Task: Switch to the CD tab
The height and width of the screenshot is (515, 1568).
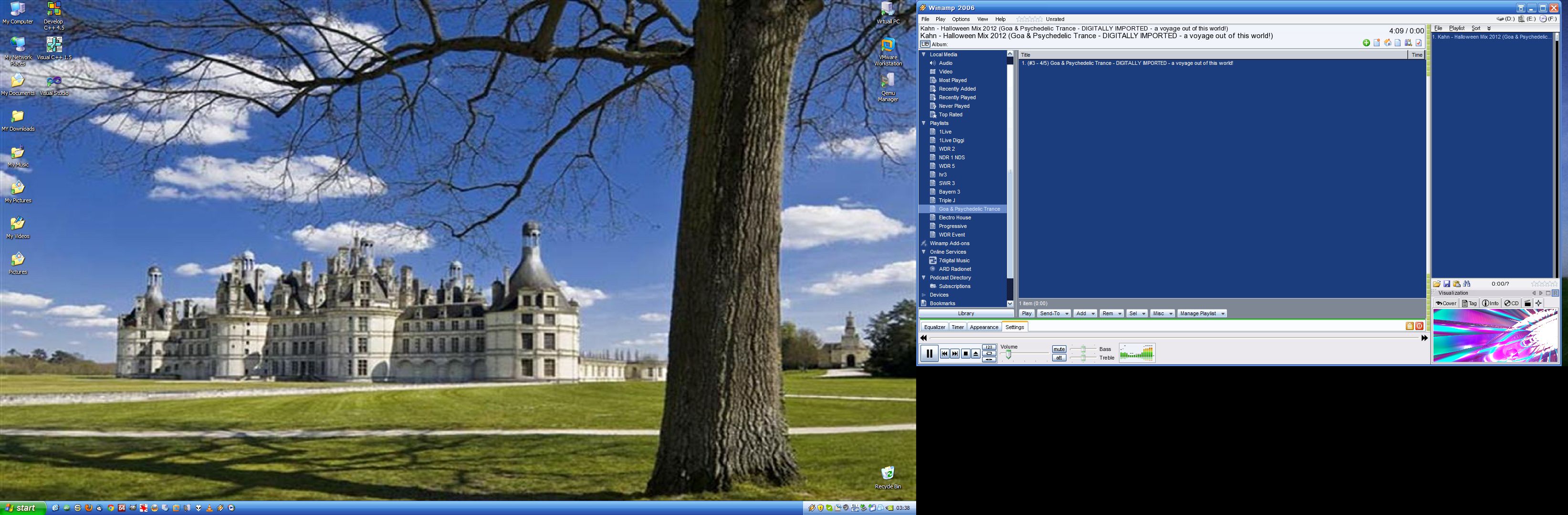Action: [1512, 303]
